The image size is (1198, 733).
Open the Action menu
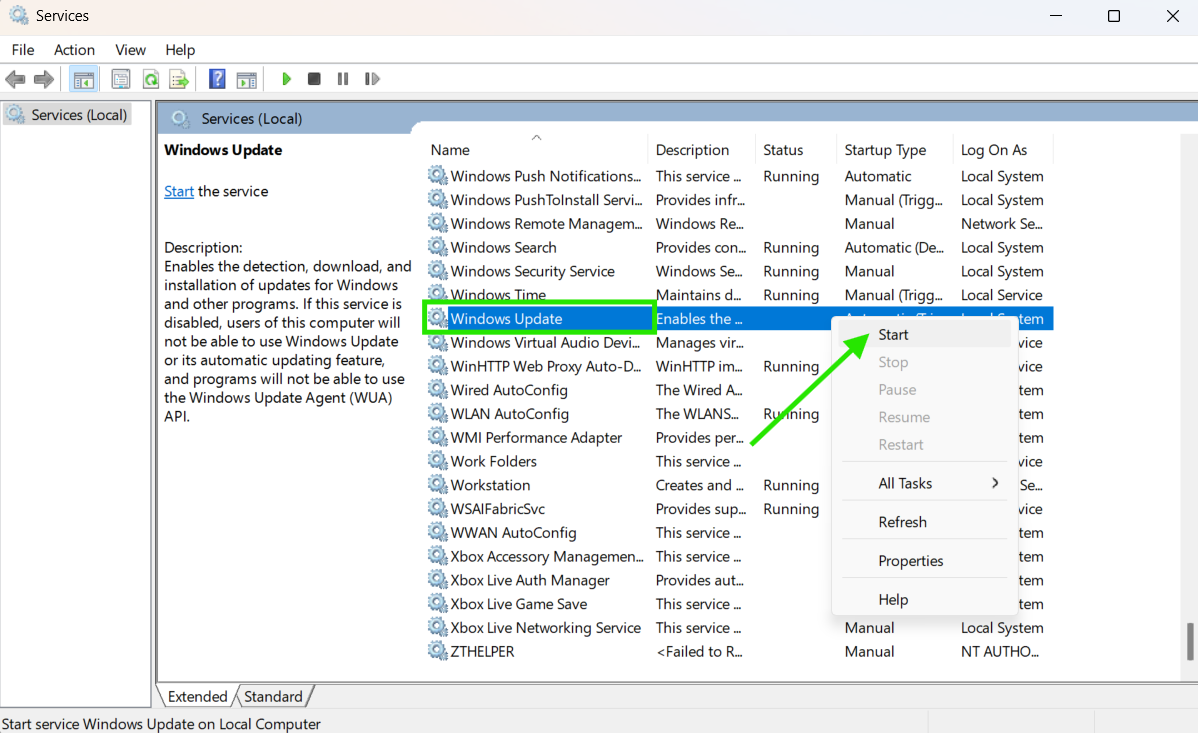(74, 50)
